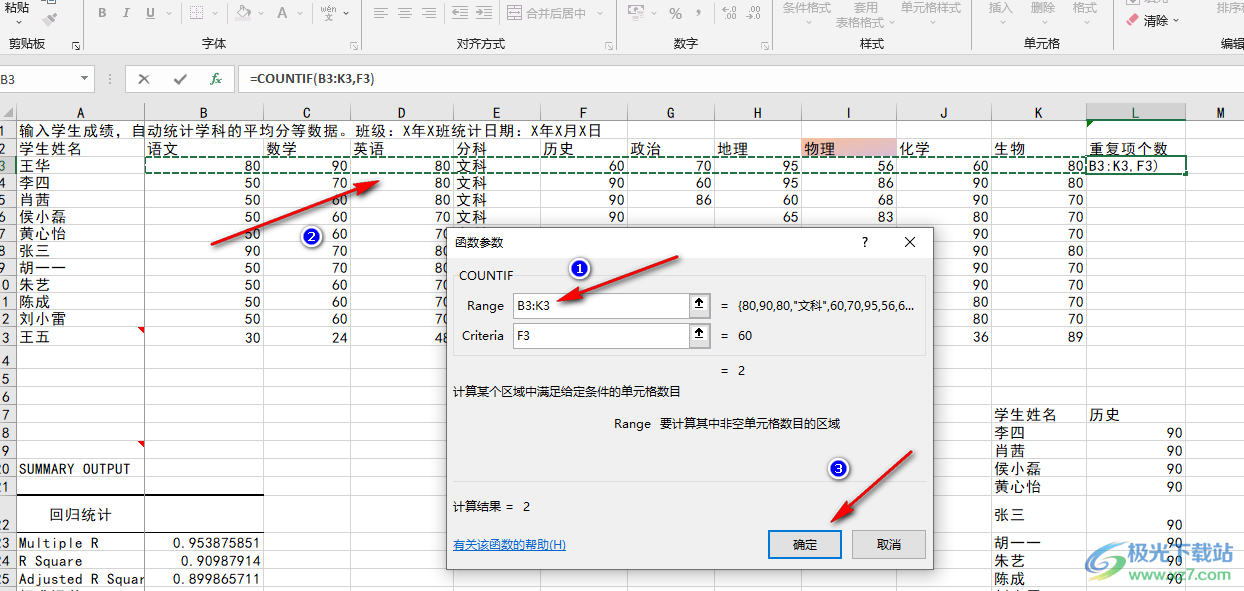Click the cell borders icon
The width and height of the screenshot is (1244, 591).
196,13
